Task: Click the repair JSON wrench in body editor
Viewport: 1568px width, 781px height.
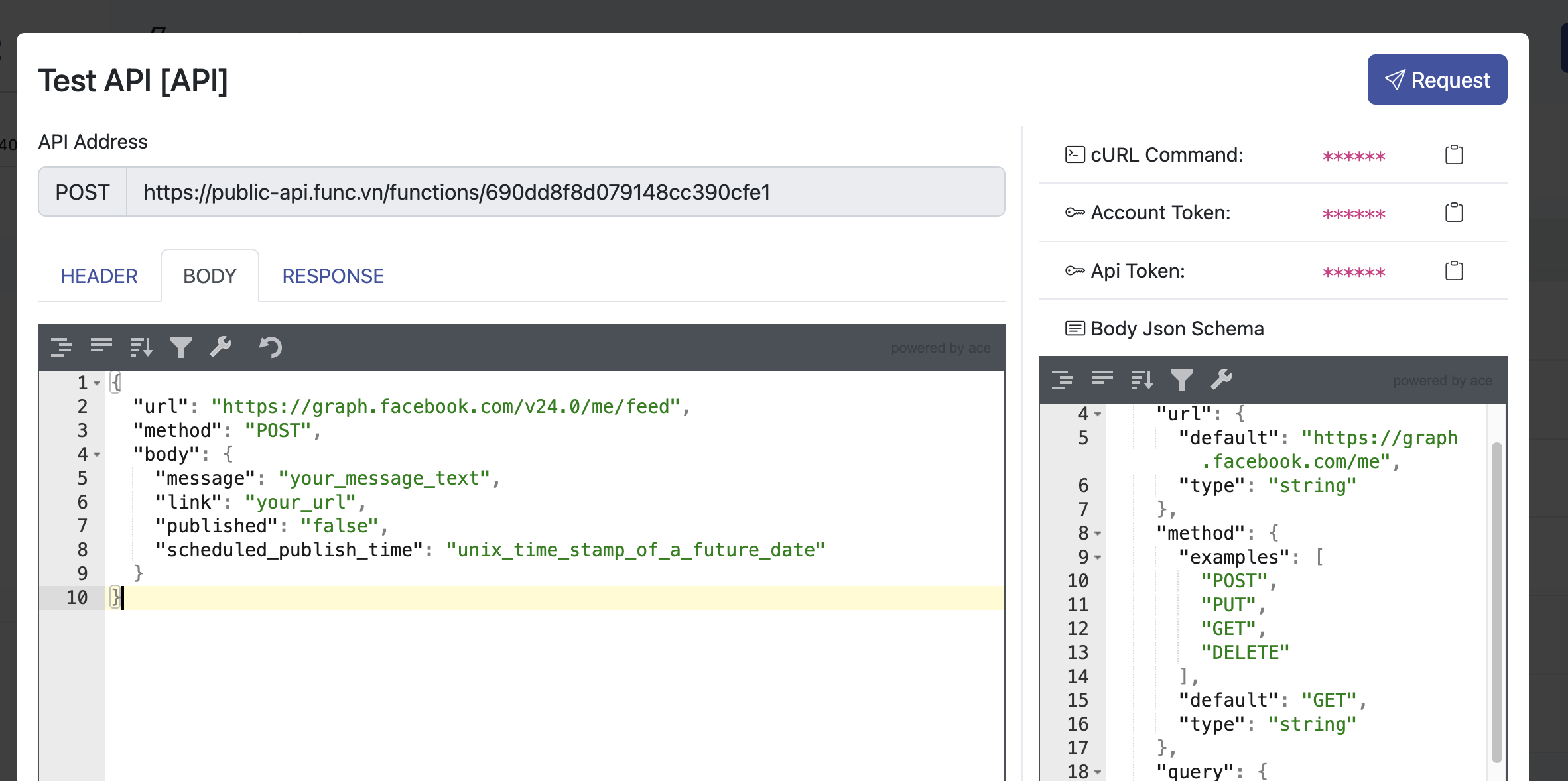Action: 220,347
